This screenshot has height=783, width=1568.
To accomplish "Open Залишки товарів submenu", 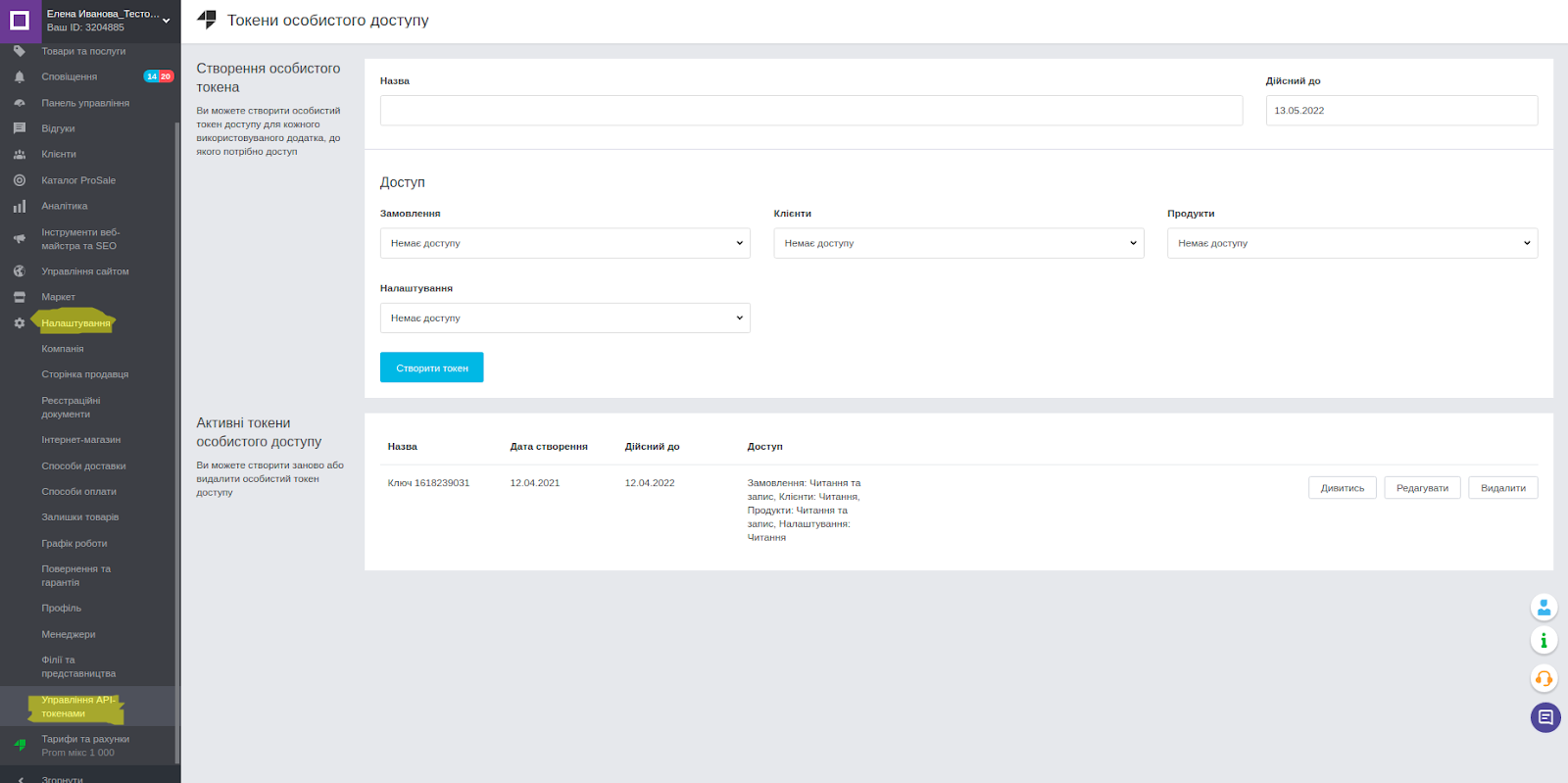I will click(x=80, y=517).
